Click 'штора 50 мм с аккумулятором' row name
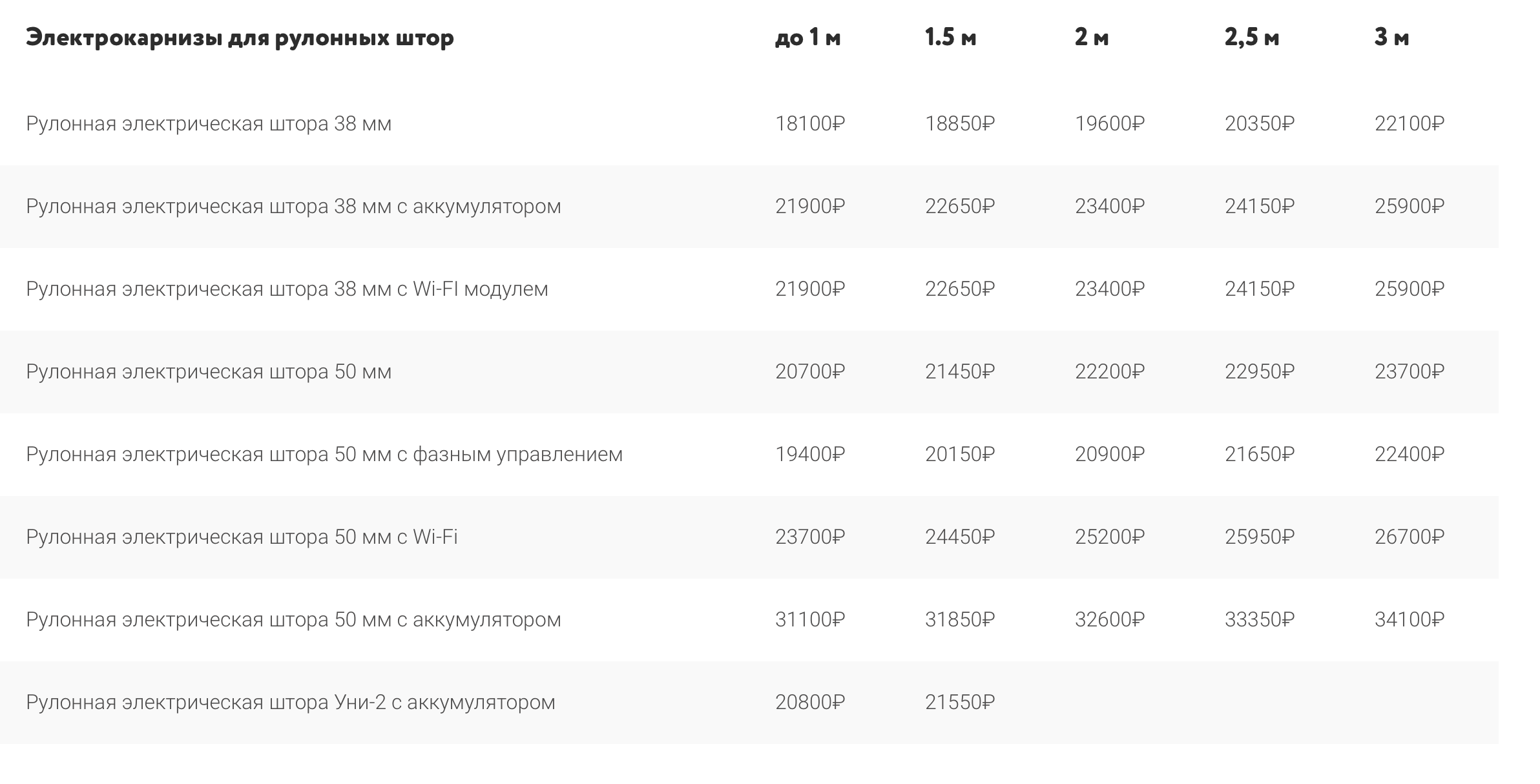1540x784 pixels. [293, 620]
